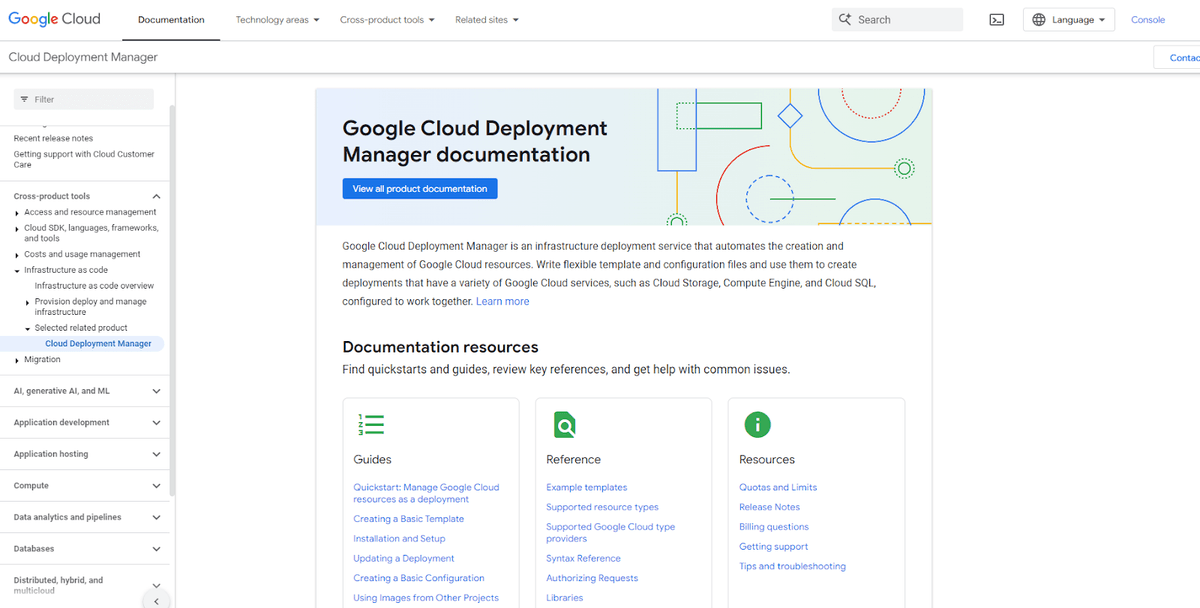The height and width of the screenshot is (608, 1200).
Task: Select Cloud Deployment Manager in sidebar tree
Action: coord(98,344)
